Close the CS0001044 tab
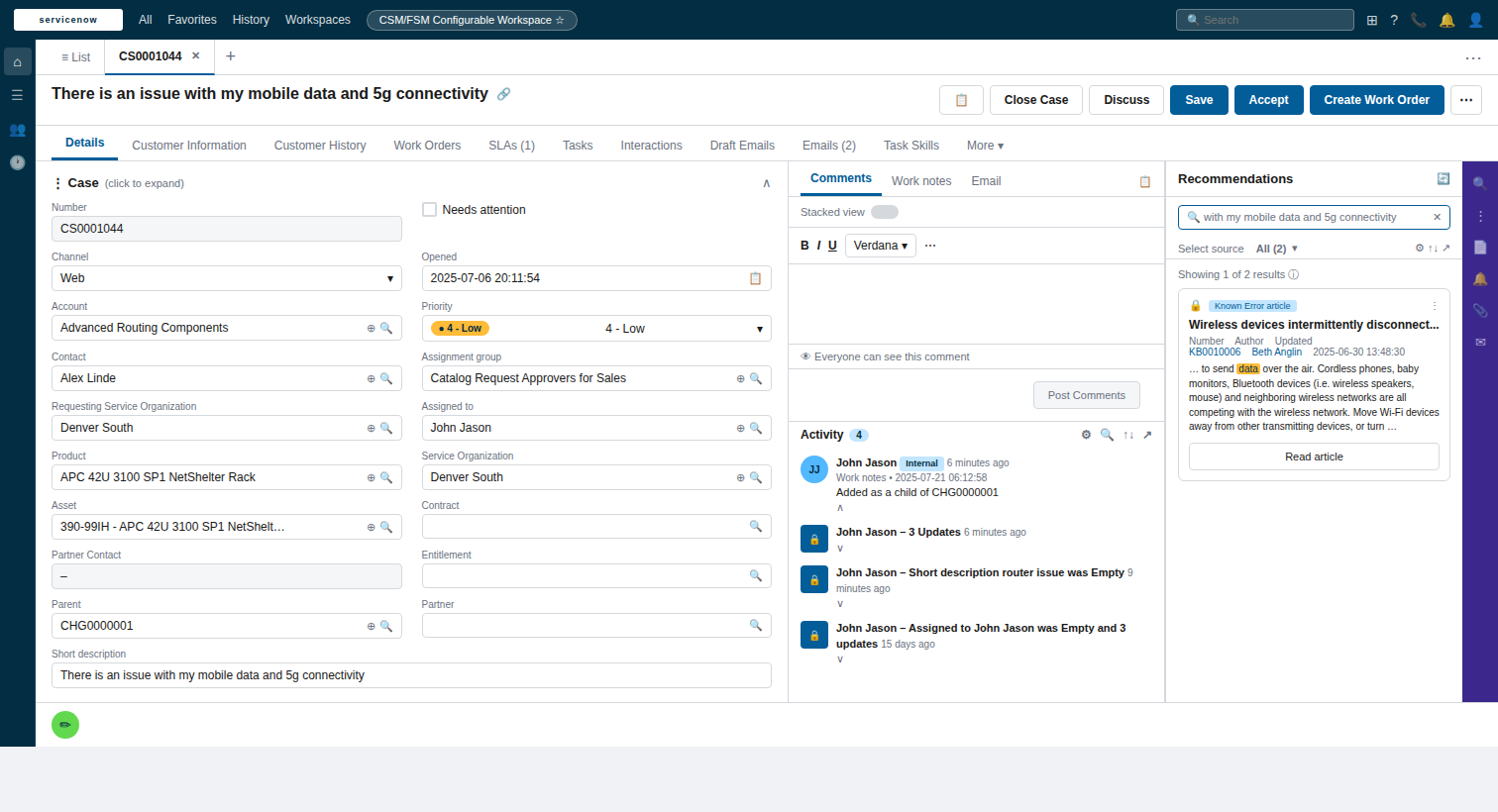The image size is (1498, 812). 196,56
